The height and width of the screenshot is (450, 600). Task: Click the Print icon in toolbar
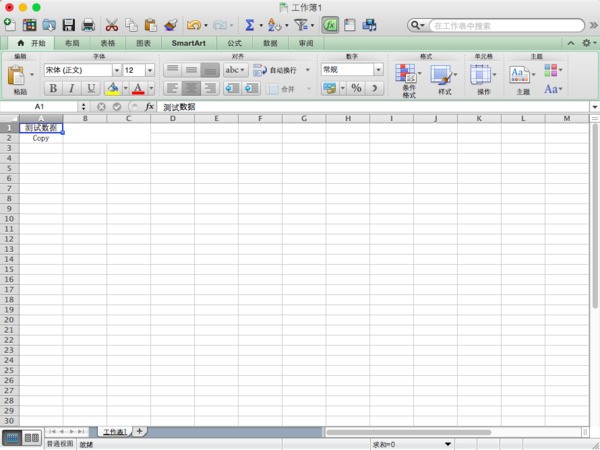pyautogui.click(x=88, y=24)
